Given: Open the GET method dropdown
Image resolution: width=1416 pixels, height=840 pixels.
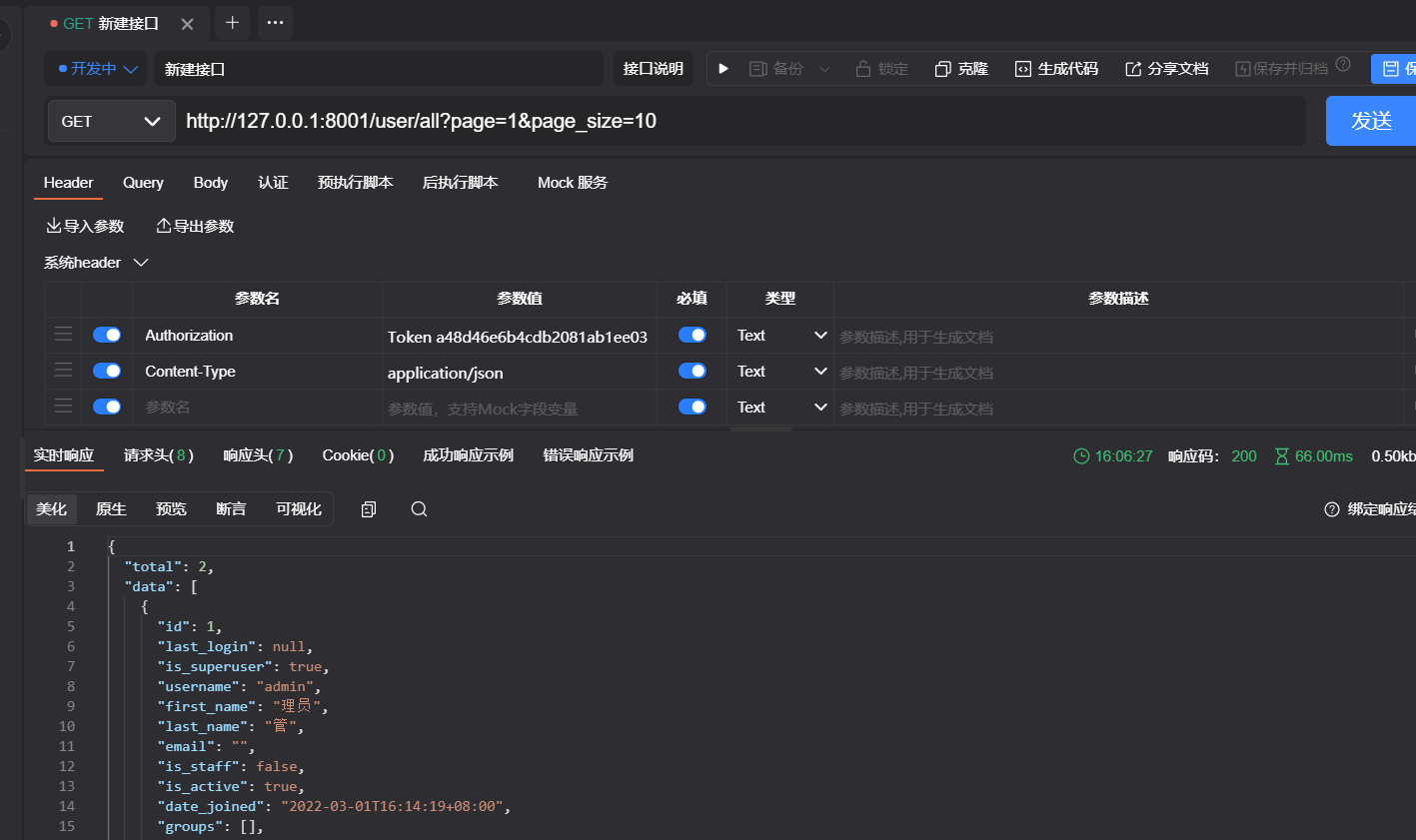Looking at the screenshot, I should pos(111,121).
